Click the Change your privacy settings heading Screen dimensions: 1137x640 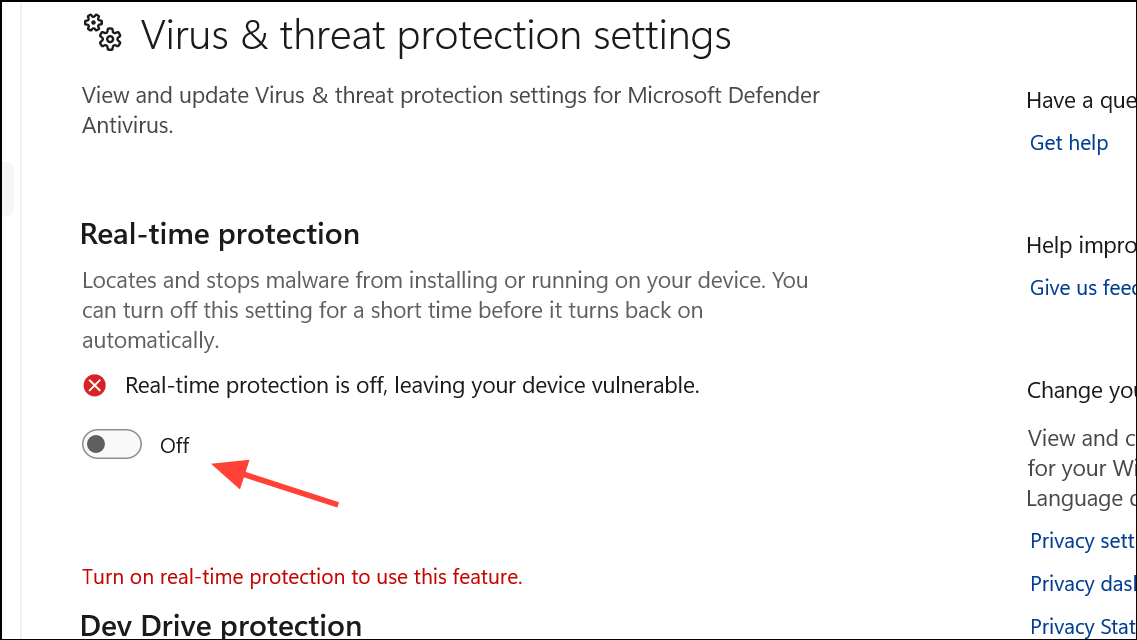click(1080, 390)
